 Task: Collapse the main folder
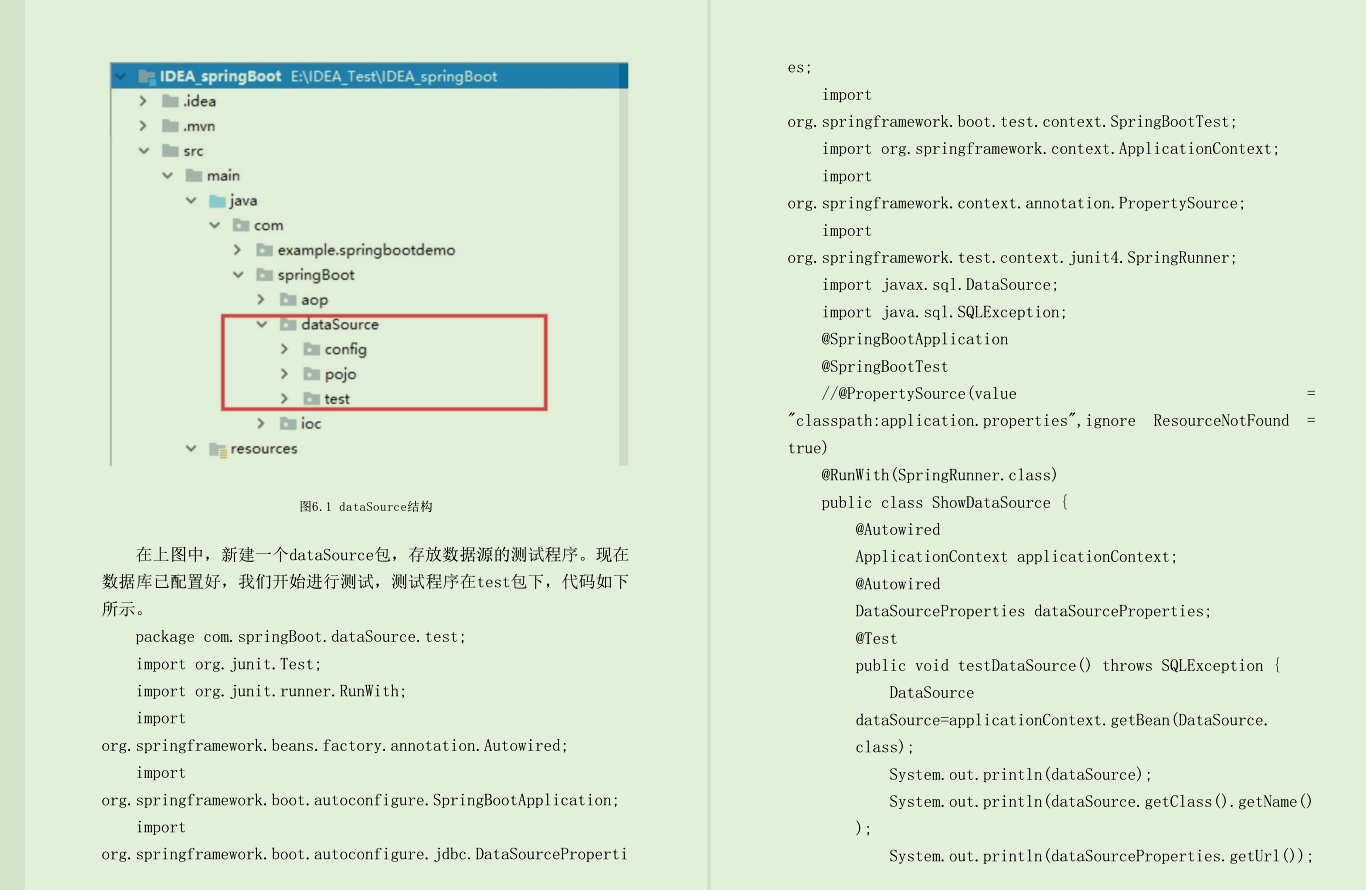[x=167, y=175]
